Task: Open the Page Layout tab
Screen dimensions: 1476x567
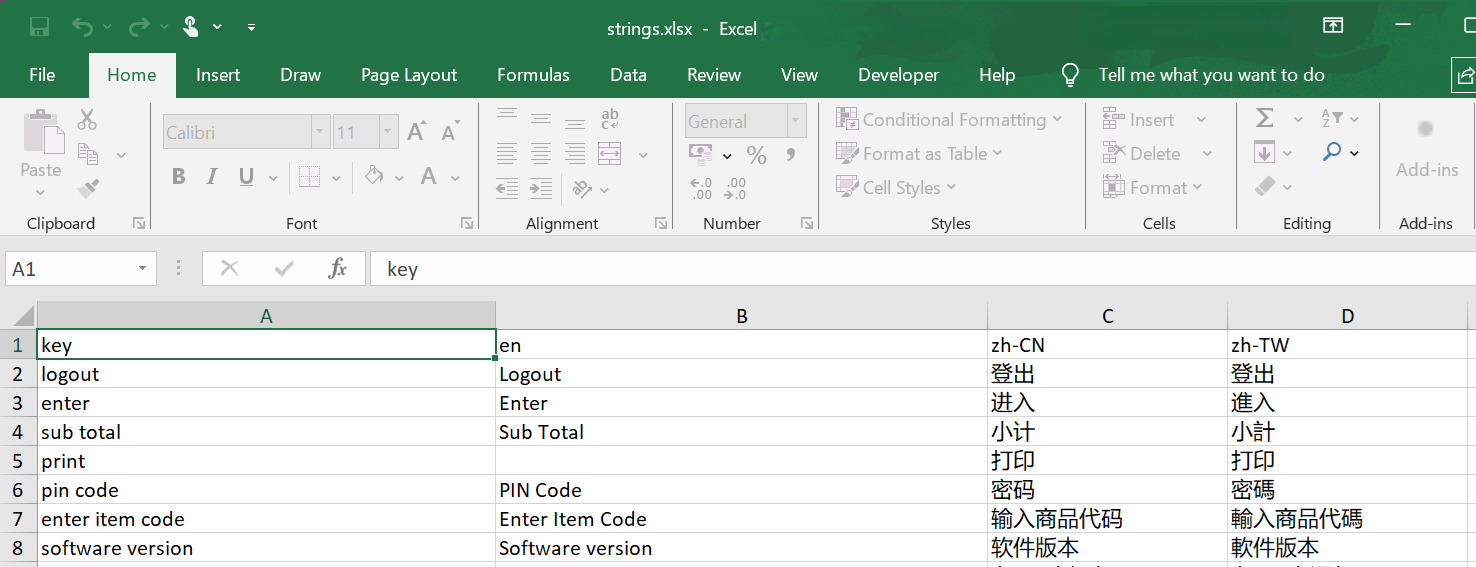Action: (x=409, y=75)
